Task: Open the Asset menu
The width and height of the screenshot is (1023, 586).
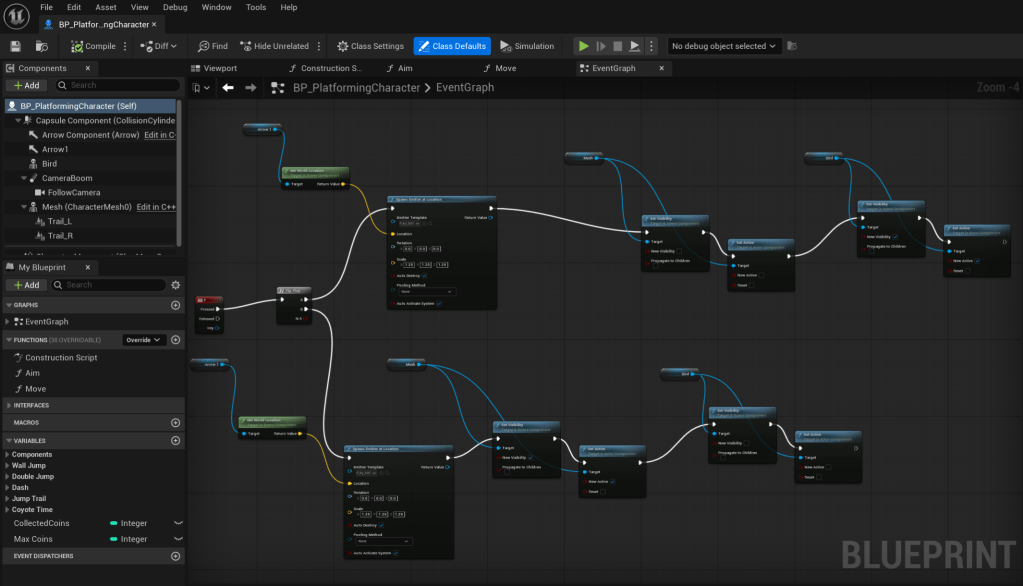Action: point(105,7)
